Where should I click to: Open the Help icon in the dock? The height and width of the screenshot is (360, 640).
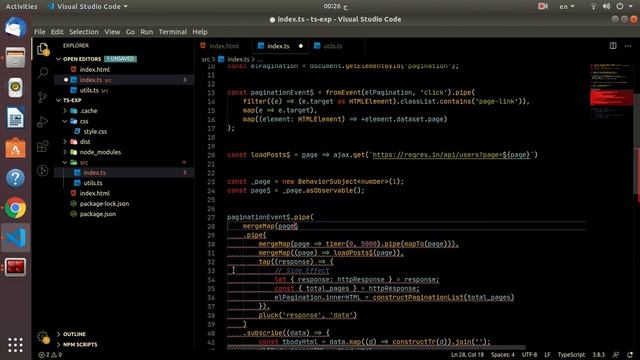point(16,178)
